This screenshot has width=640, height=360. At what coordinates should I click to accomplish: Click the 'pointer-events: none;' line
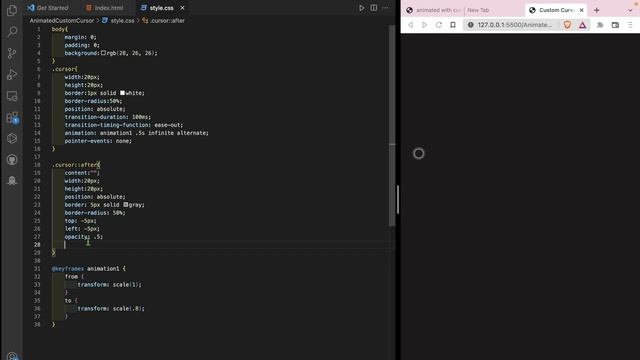click(98, 141)
